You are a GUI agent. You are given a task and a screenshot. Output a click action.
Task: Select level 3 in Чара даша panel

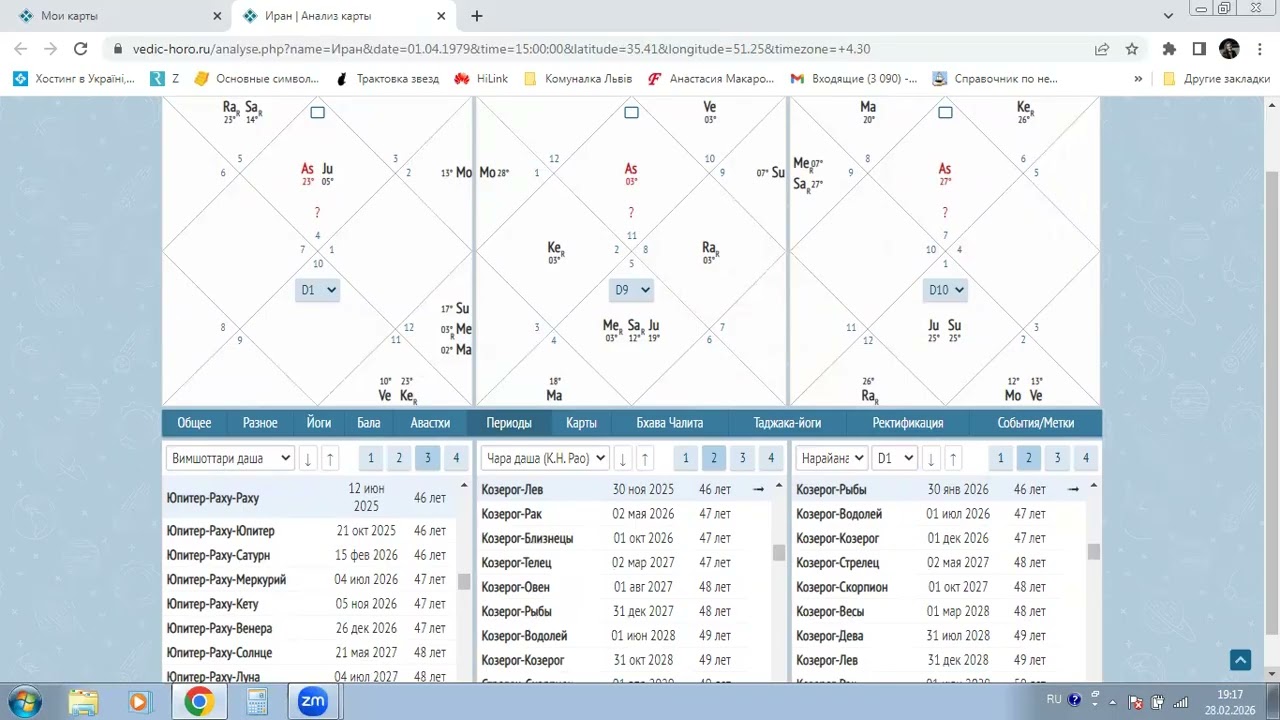742,458
